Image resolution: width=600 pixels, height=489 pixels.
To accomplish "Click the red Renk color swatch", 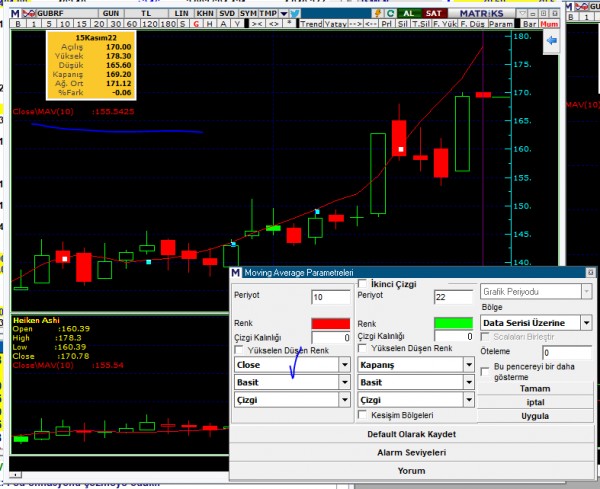I will click(x=331, y=324).
